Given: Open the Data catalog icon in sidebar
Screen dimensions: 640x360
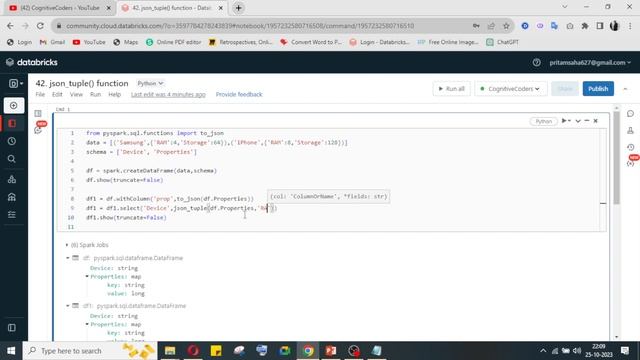Looking at the screenshot, I should (x=12, y=197).
